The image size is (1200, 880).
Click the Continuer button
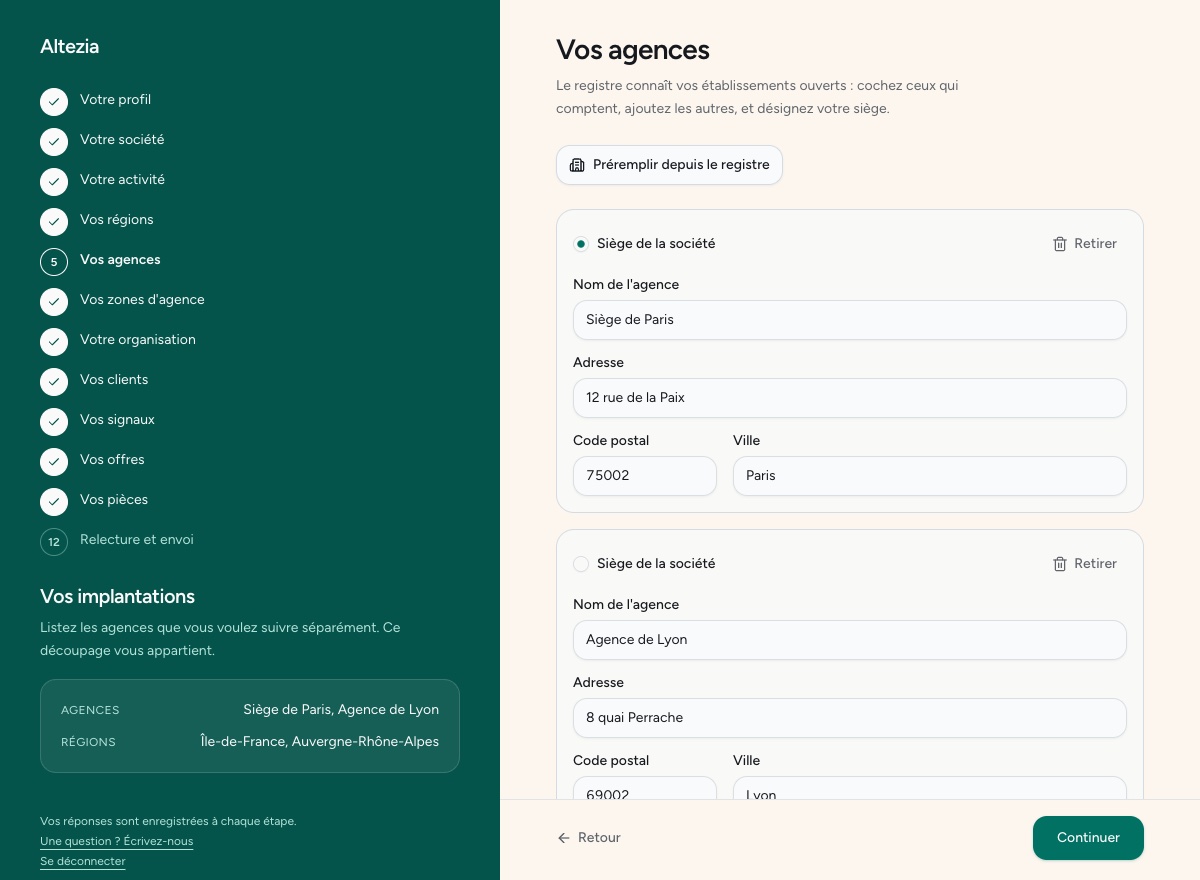pyautogui.click(x=1088, y=838)
